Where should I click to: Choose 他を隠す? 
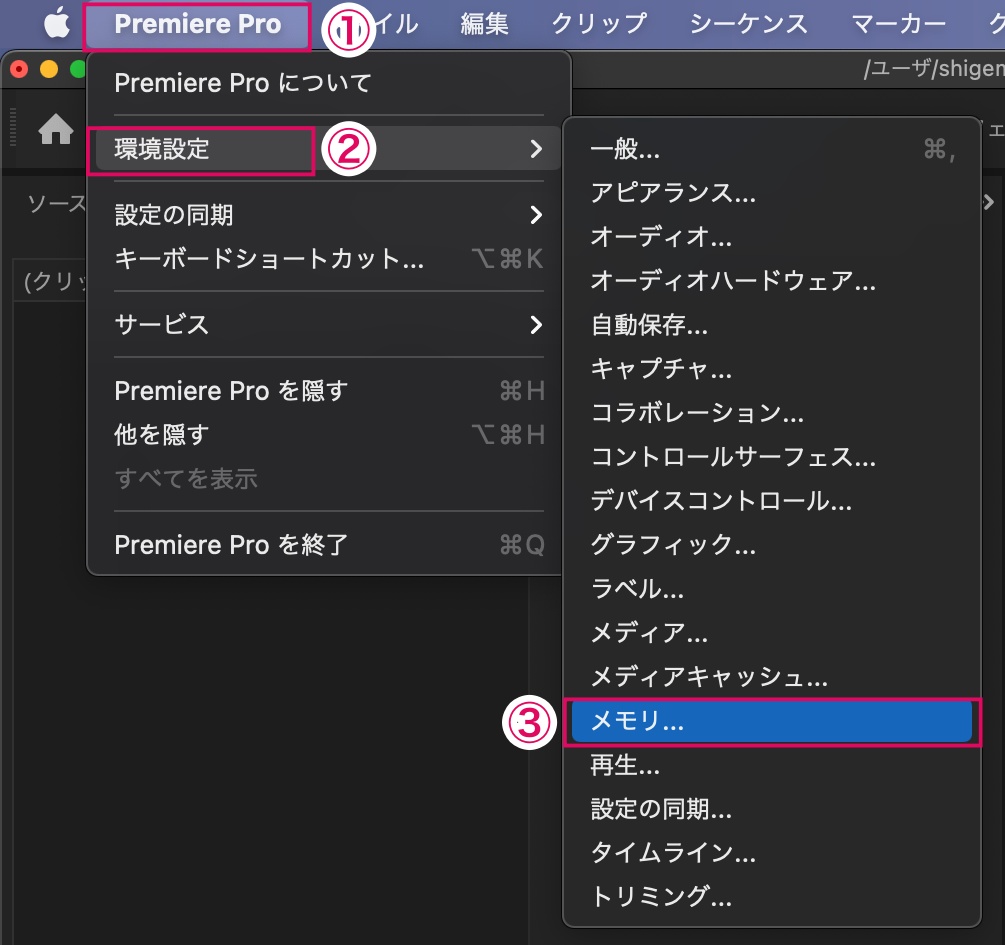point(328,435)
